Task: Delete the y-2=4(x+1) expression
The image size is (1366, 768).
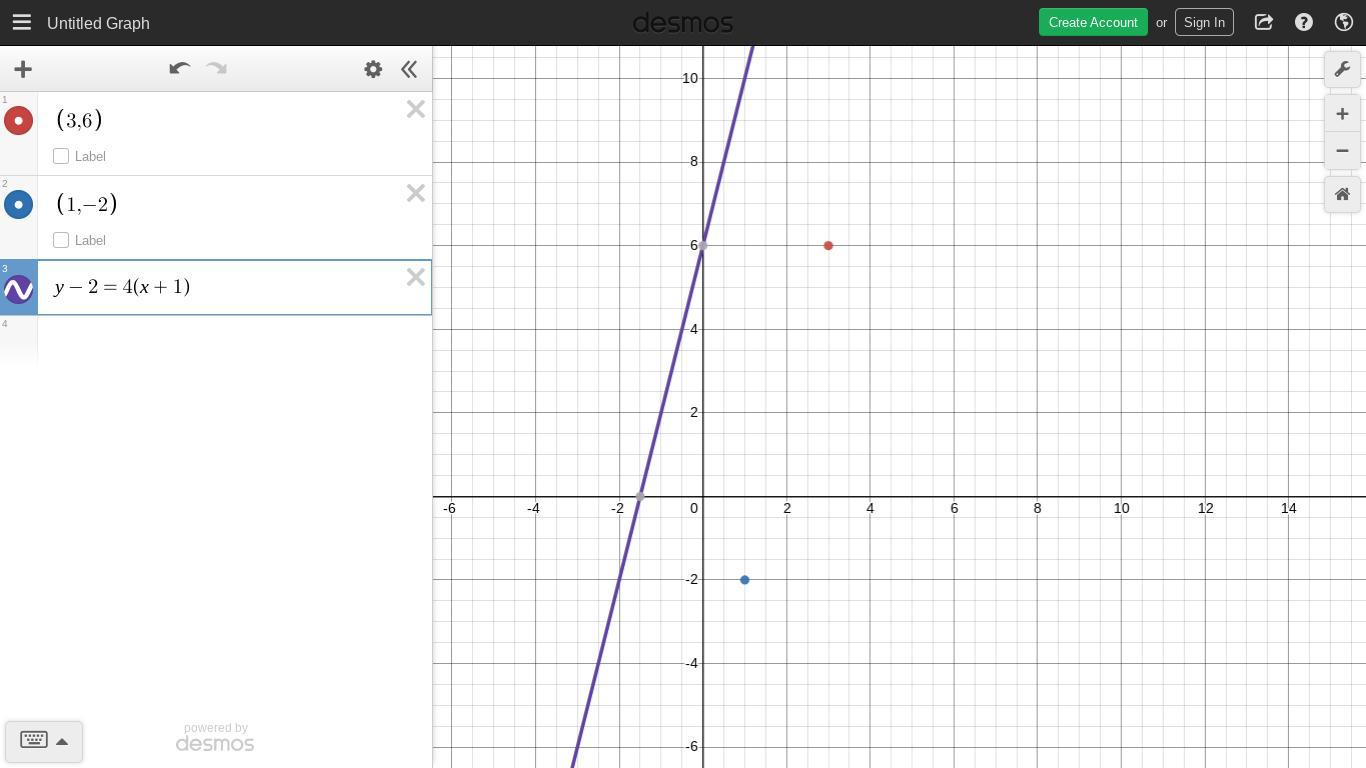Action: tap(416, 277)
